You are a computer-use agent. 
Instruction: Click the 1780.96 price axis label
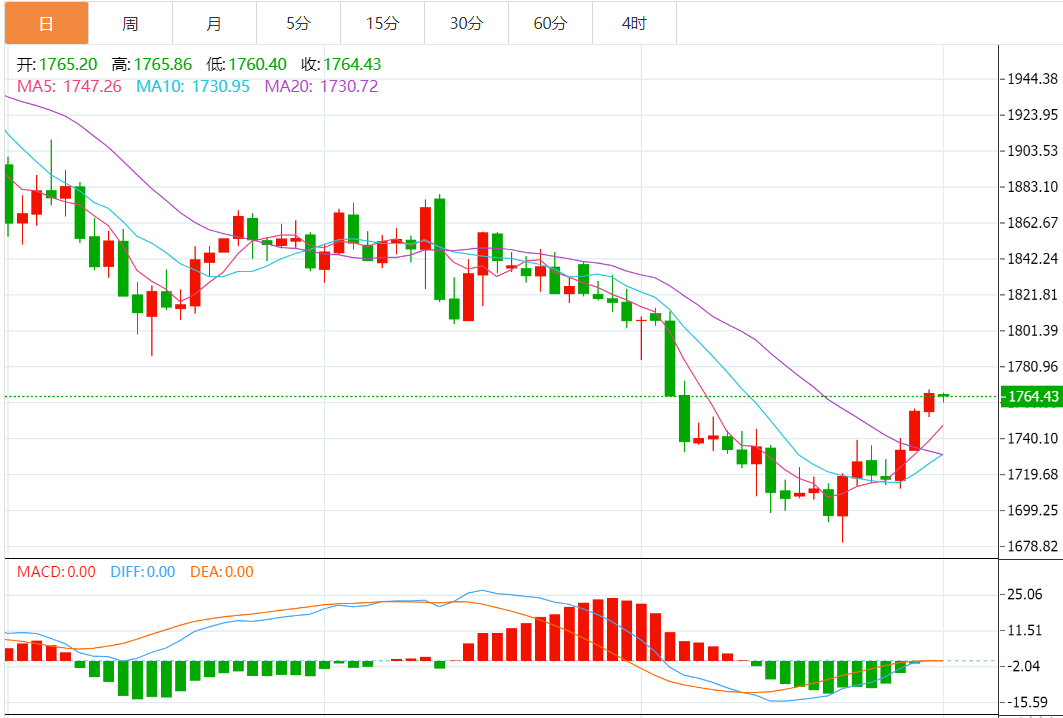pyautogui.click(x=1032, y=366)
